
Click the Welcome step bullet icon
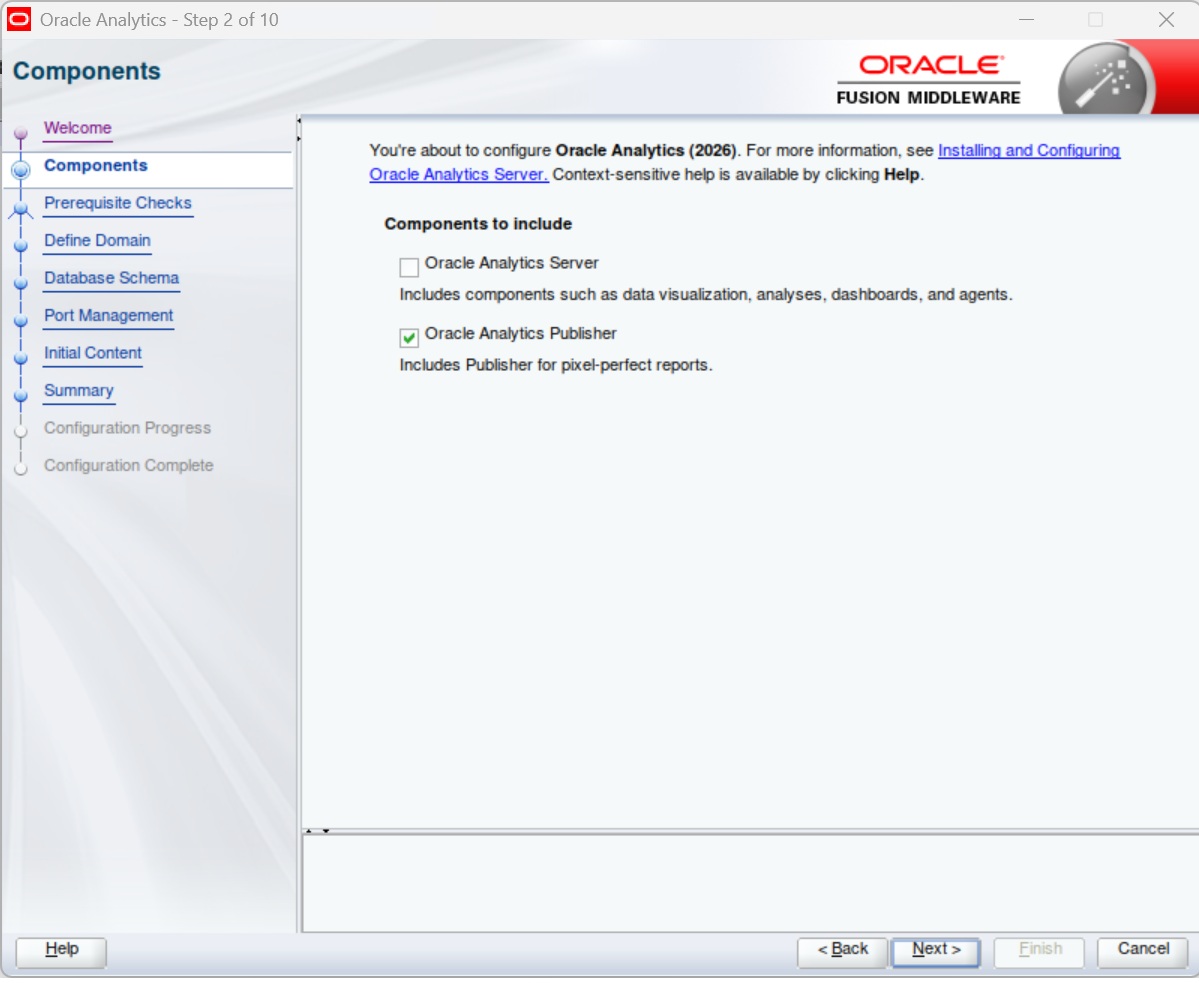pyautogui.click(x=21, y=132)
